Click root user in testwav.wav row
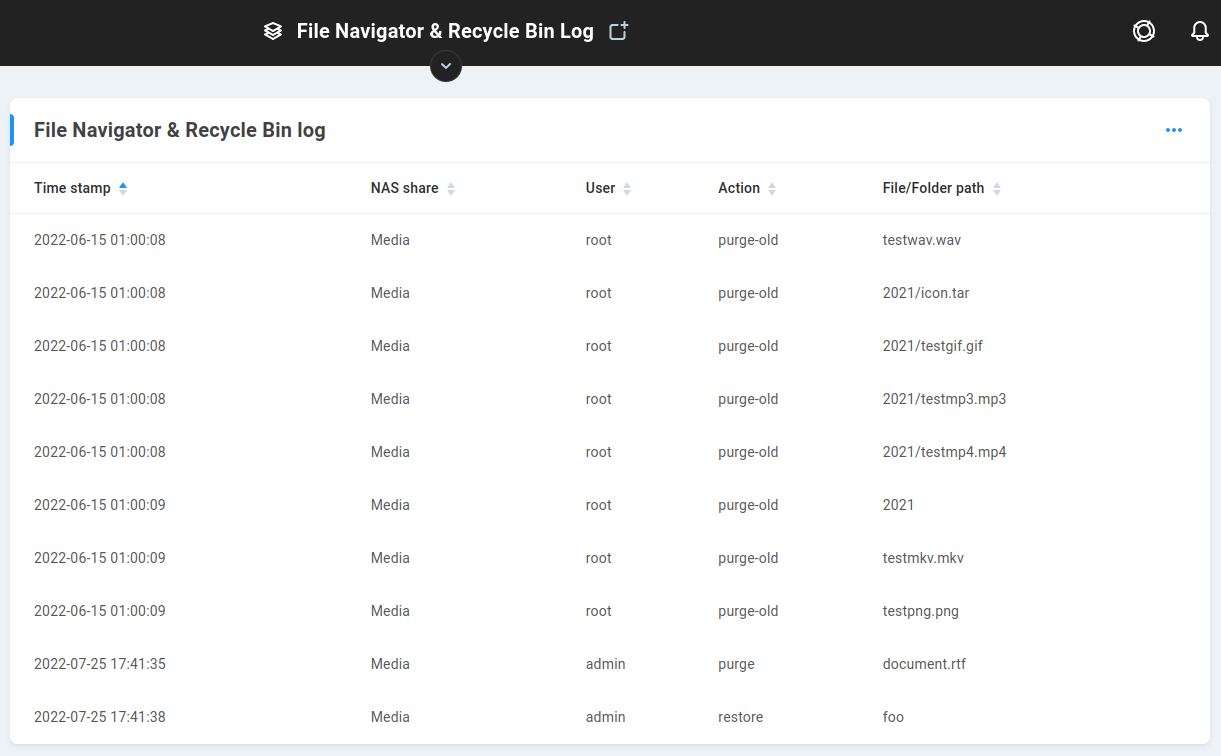 599,240
